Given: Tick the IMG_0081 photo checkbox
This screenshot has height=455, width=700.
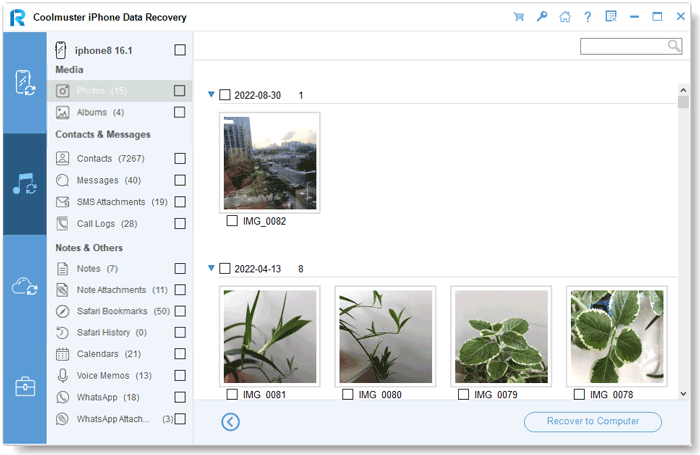Looking at the screenshot, I should 232,394.
